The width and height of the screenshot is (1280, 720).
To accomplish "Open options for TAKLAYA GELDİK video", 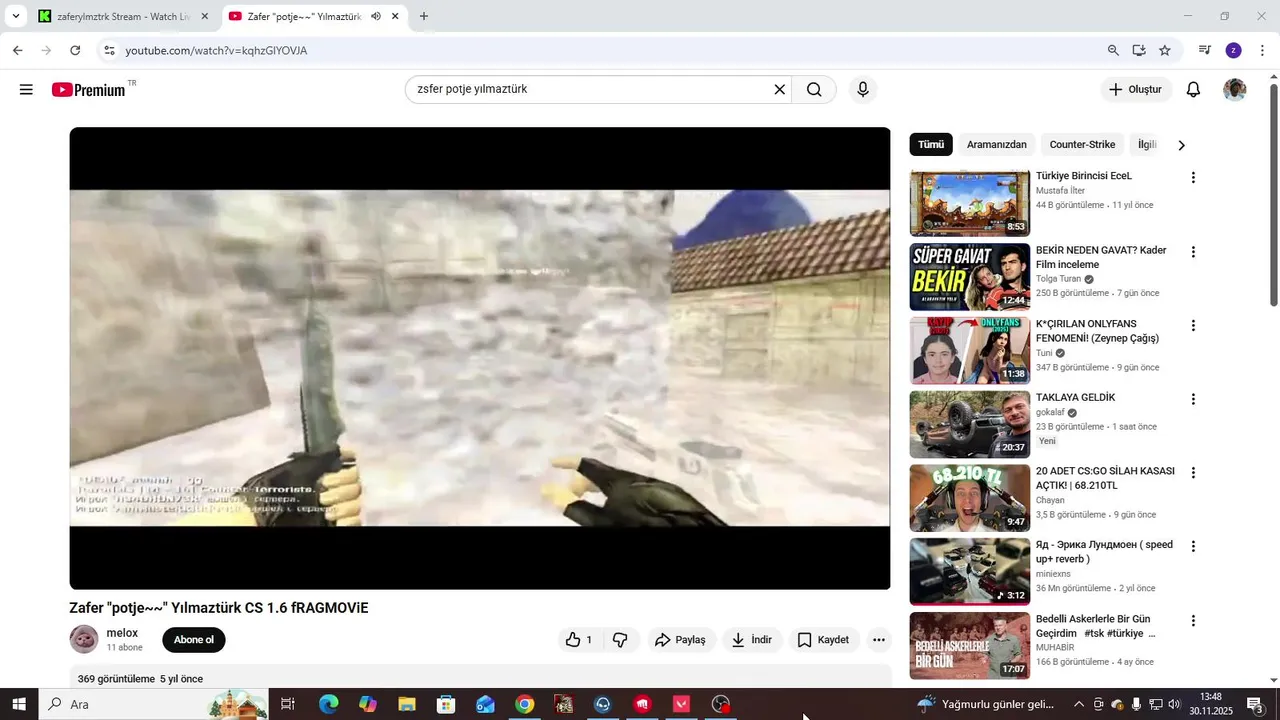I will (x=1193, y=399).
